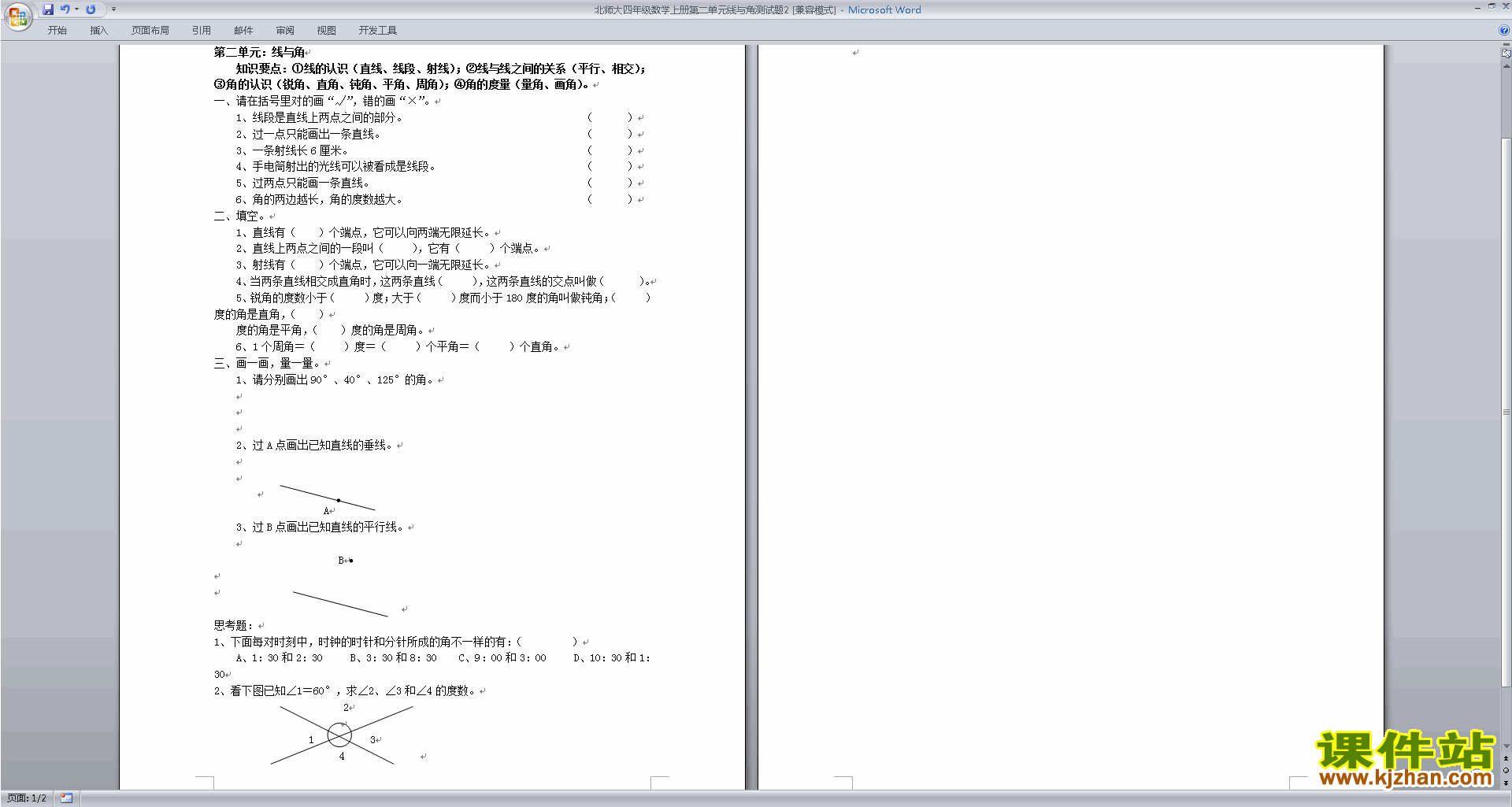This screenshot has height=807, width=1512.
Task: Open the 开始 ribbon tab
Action: 57,30
